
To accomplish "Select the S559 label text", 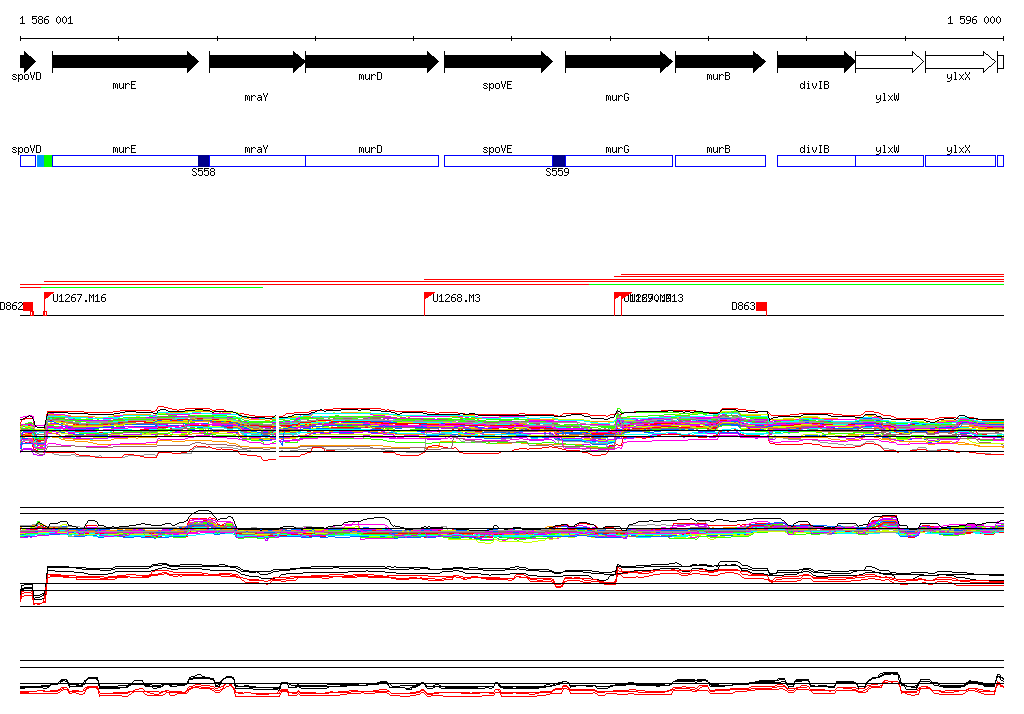I will point(557,172).
